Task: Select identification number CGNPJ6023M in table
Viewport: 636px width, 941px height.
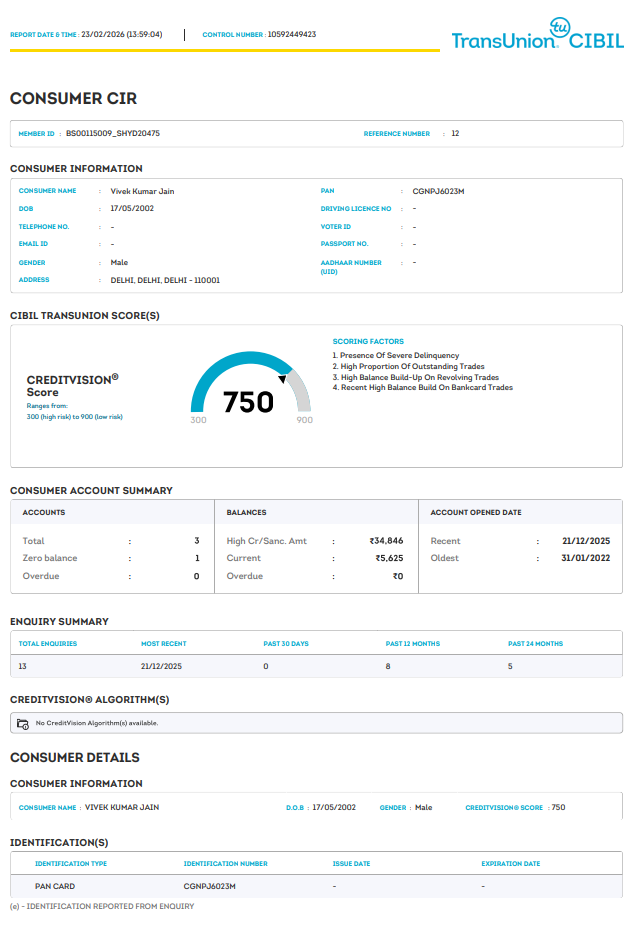Action: pos(209,886)
